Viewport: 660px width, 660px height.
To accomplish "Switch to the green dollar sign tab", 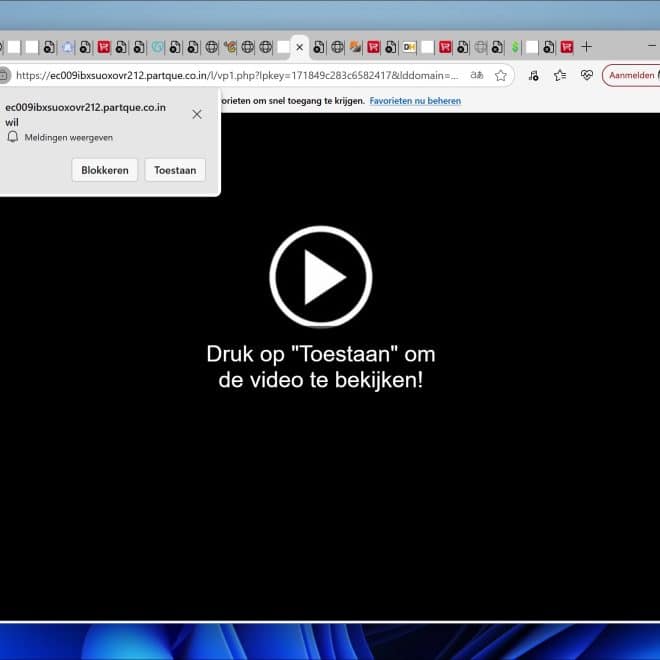I will pyautogui.click(x=515, y=47).
